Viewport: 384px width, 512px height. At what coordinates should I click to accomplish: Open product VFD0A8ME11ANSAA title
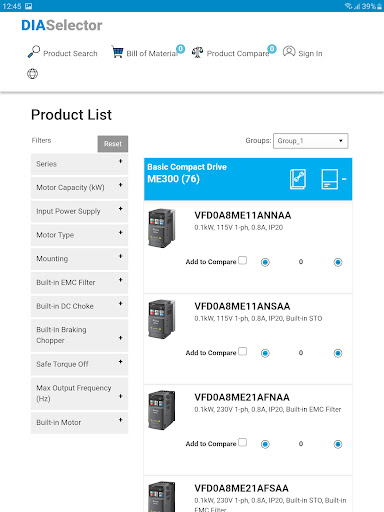coord(242,306)
